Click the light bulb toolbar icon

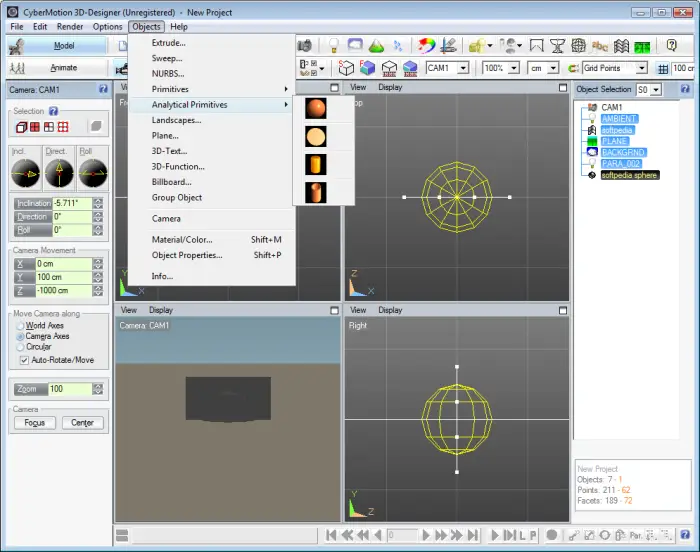(333, 46)
